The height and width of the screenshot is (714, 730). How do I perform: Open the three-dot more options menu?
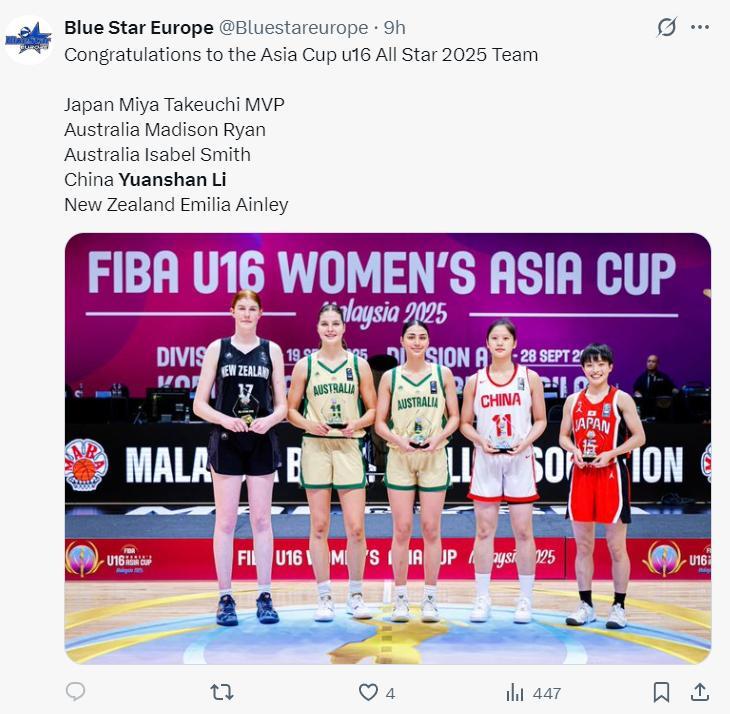tap(700, 27)
